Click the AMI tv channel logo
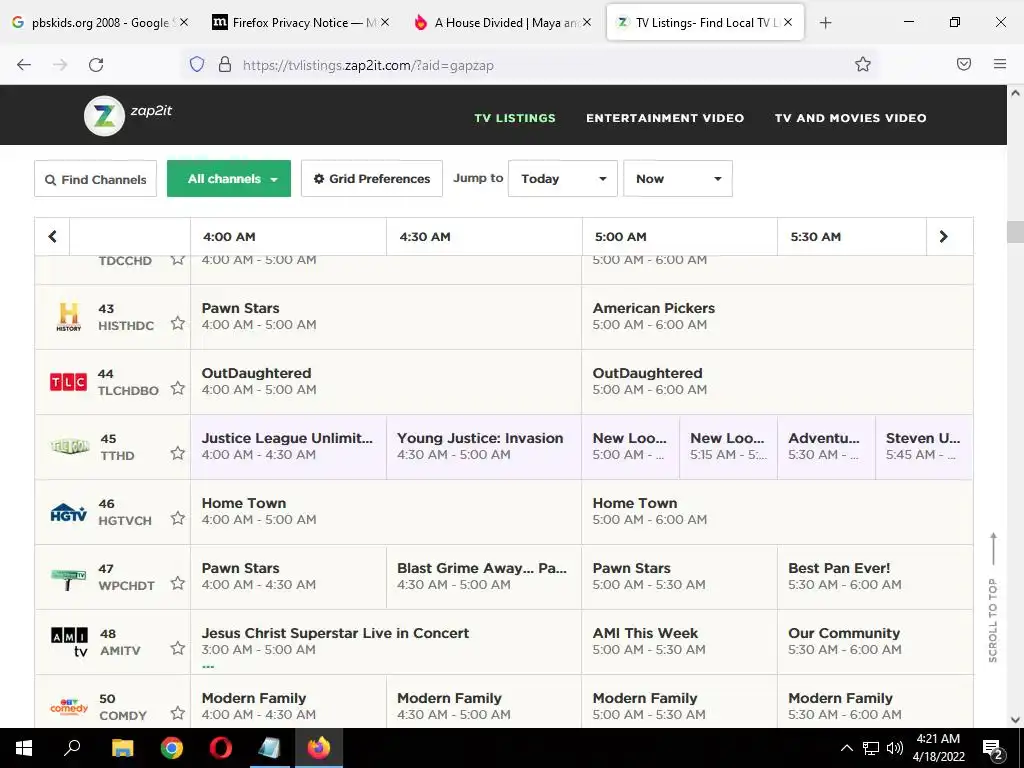The height and width of the screenshot is (768, 1024). tap(69, 642)
